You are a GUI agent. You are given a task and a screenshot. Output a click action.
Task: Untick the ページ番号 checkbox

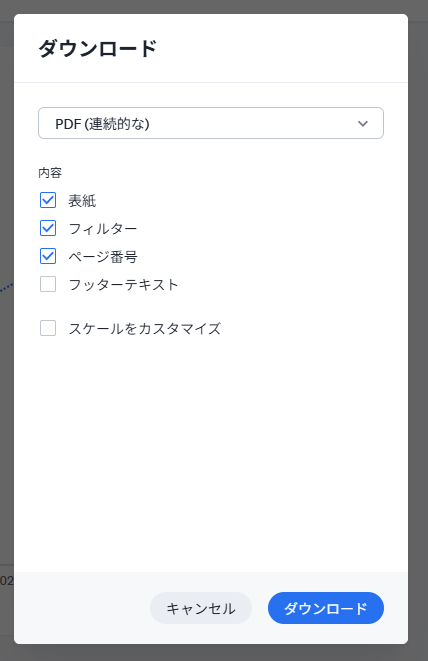pyautogui.click(x=48, y=256)
